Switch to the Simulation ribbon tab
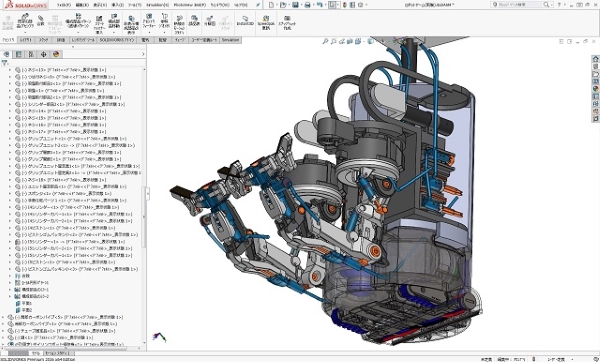 point(230,40)
